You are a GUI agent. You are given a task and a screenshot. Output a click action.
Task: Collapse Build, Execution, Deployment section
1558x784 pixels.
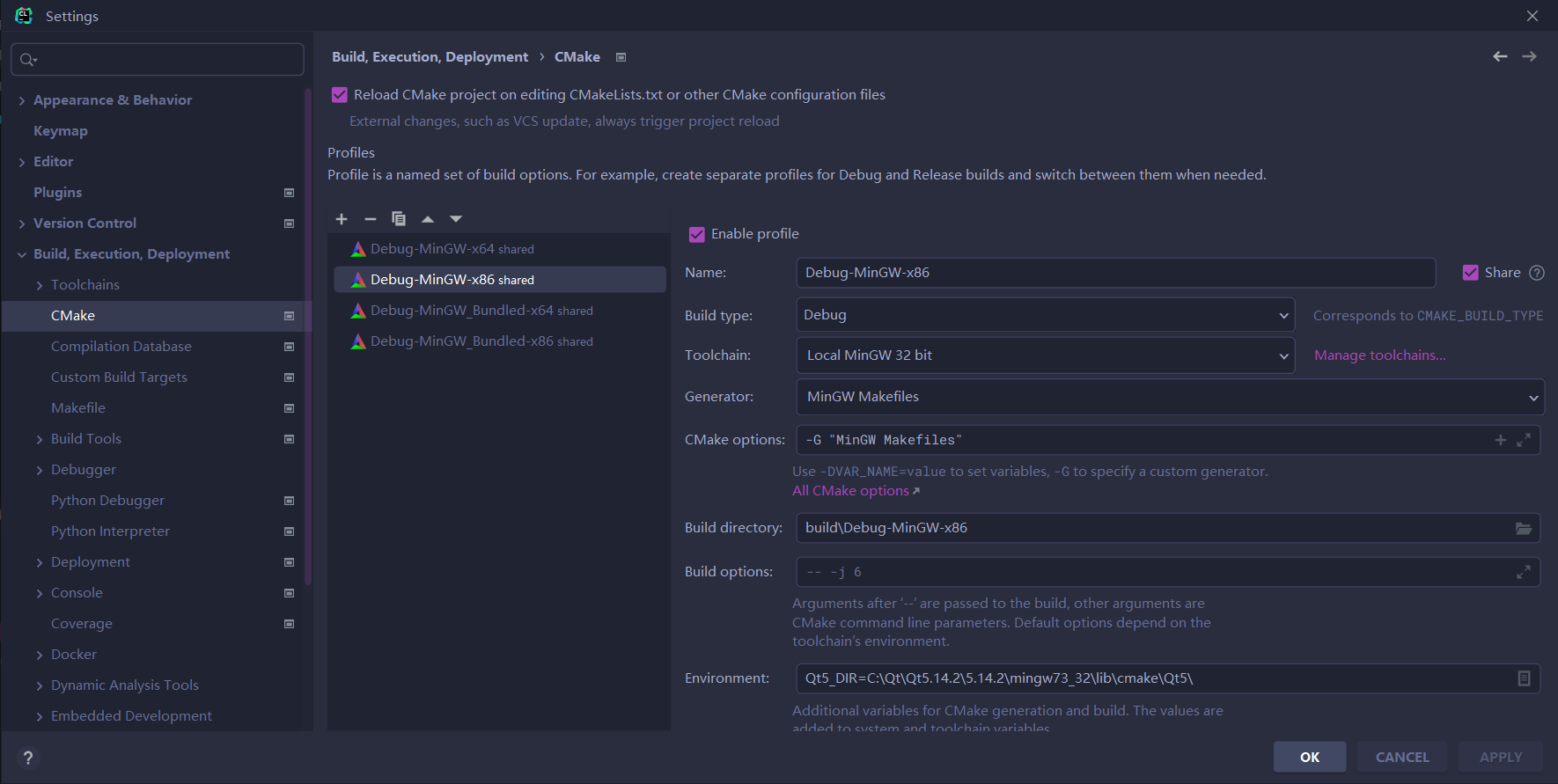22,255
